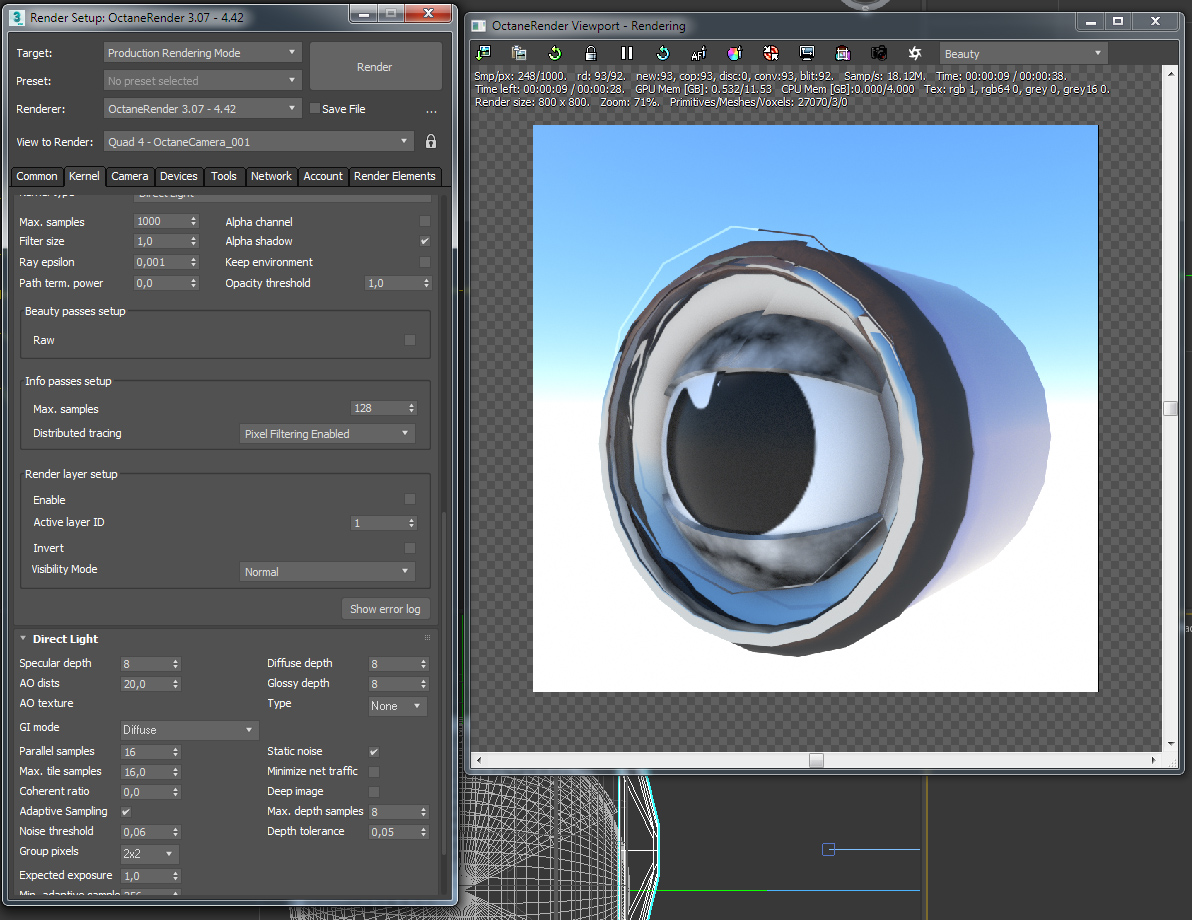The height and width of the screenshot is (920, 1192).
Task: Toggle the render region crop icon
Action: 842,53
